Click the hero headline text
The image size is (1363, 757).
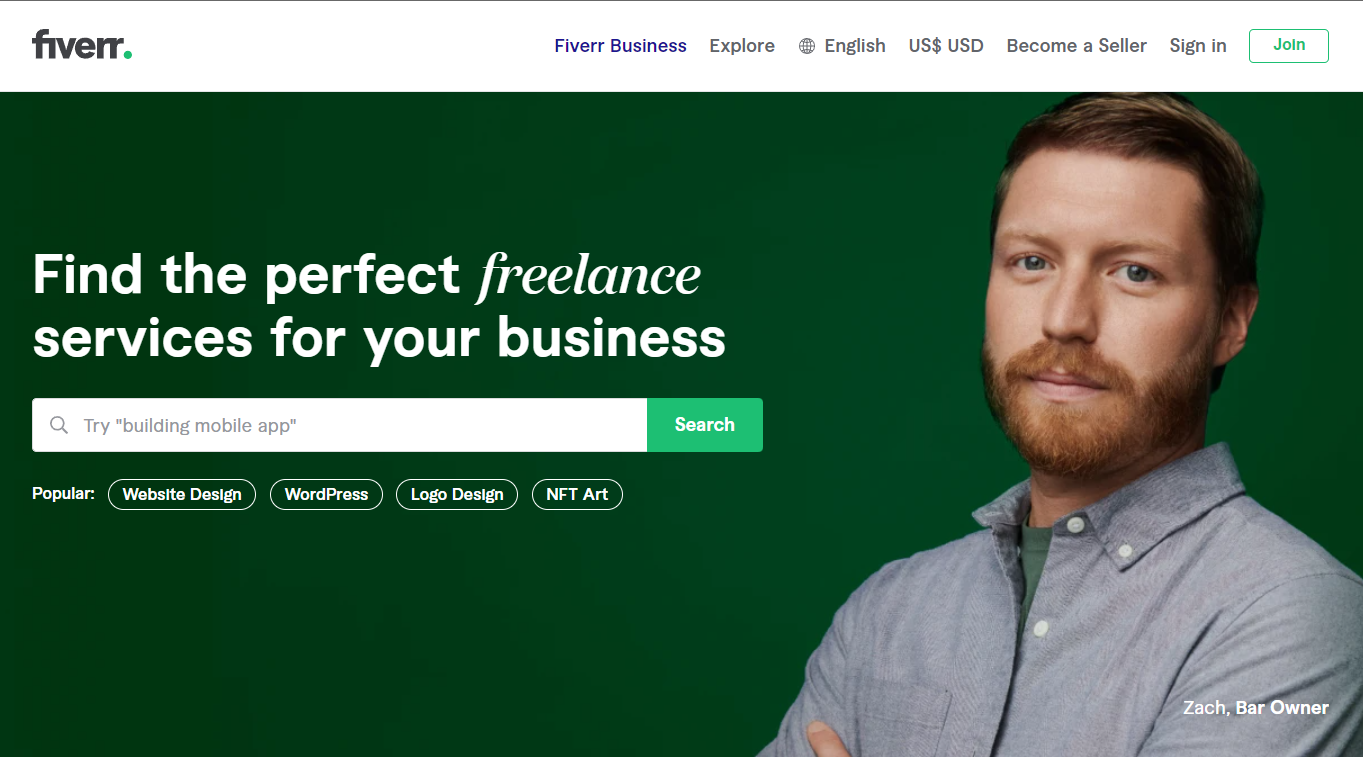379,305
